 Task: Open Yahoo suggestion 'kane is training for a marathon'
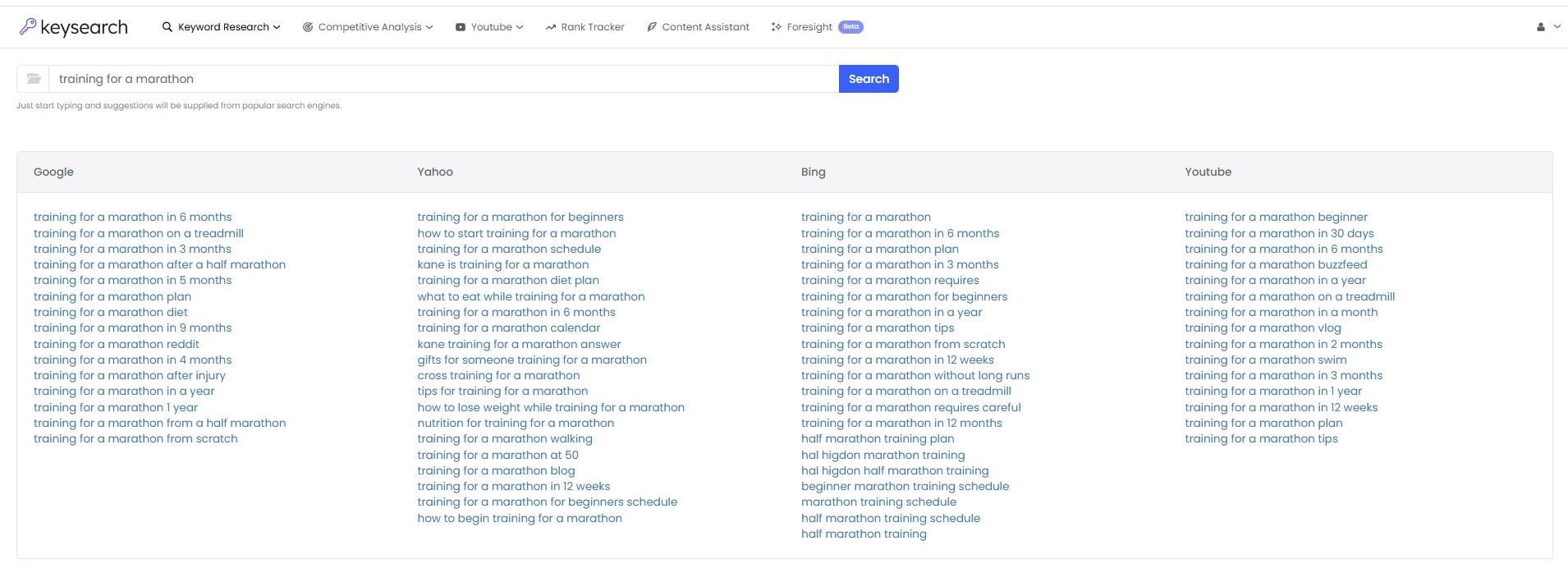pos(503,264)
